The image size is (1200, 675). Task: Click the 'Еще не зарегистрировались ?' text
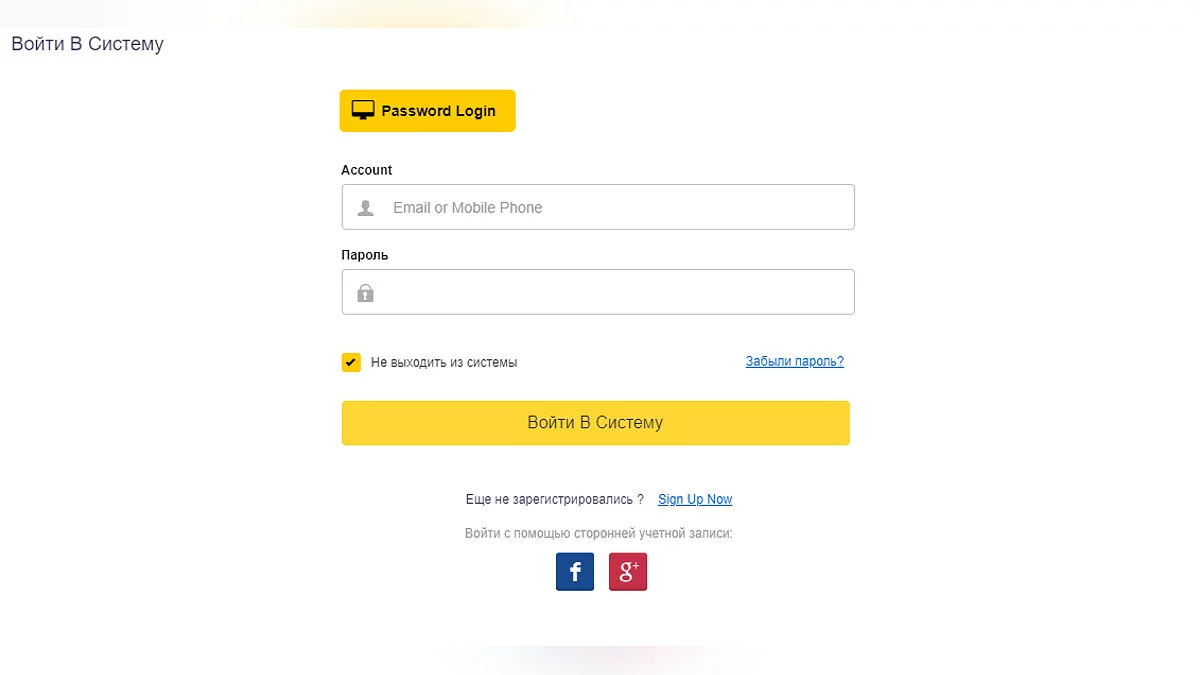pyautogui.click(x=555, y=499)
